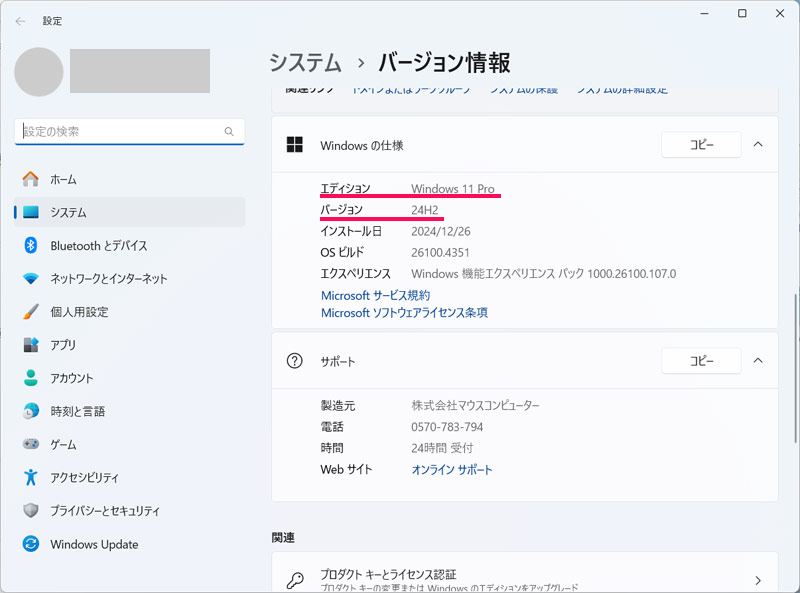Viewport: 800px width, 593px height.
Task: Click the ホーム house icon
Action: (31, 179)
